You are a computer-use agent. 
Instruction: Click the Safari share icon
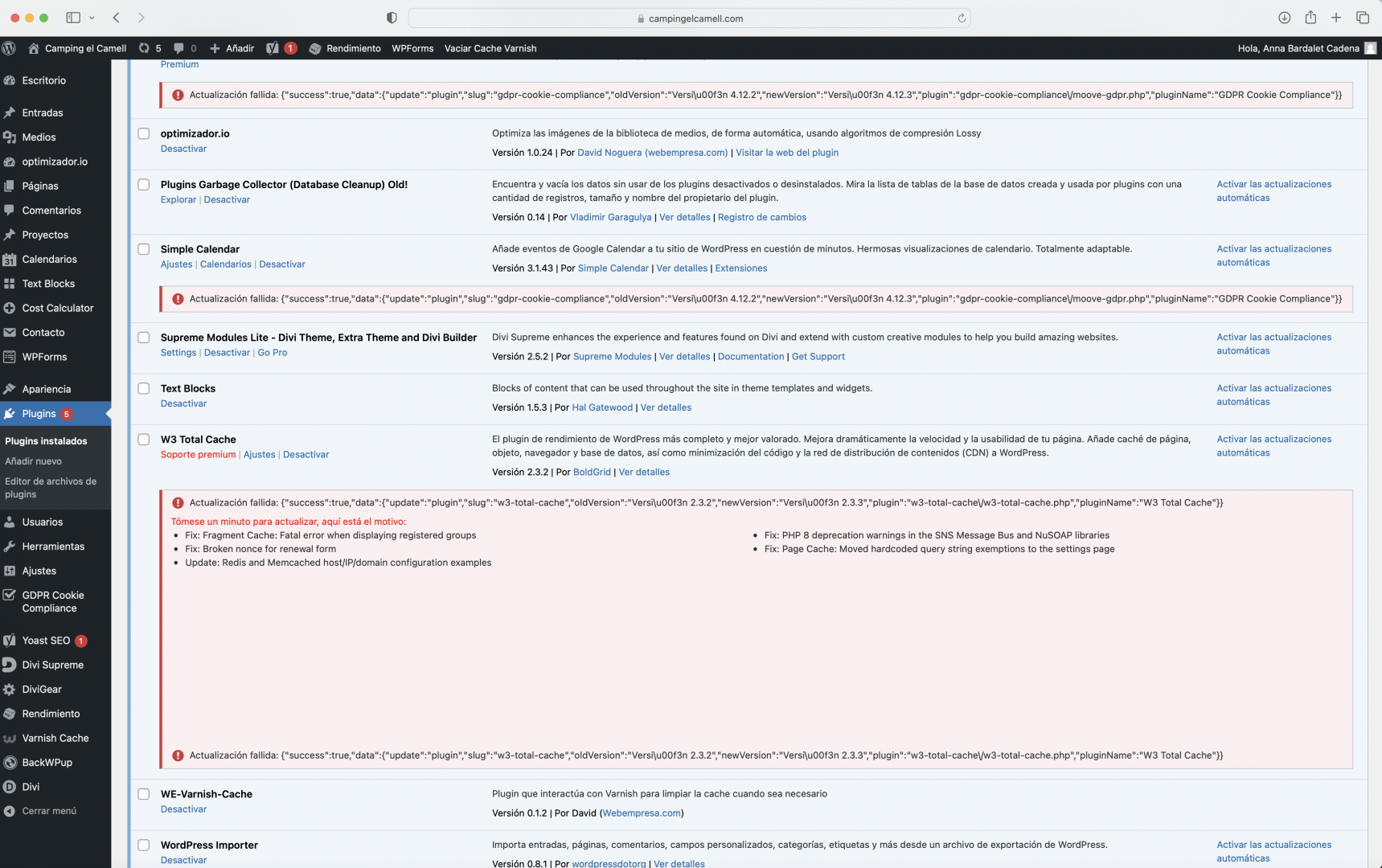(x=1310, y=18)
